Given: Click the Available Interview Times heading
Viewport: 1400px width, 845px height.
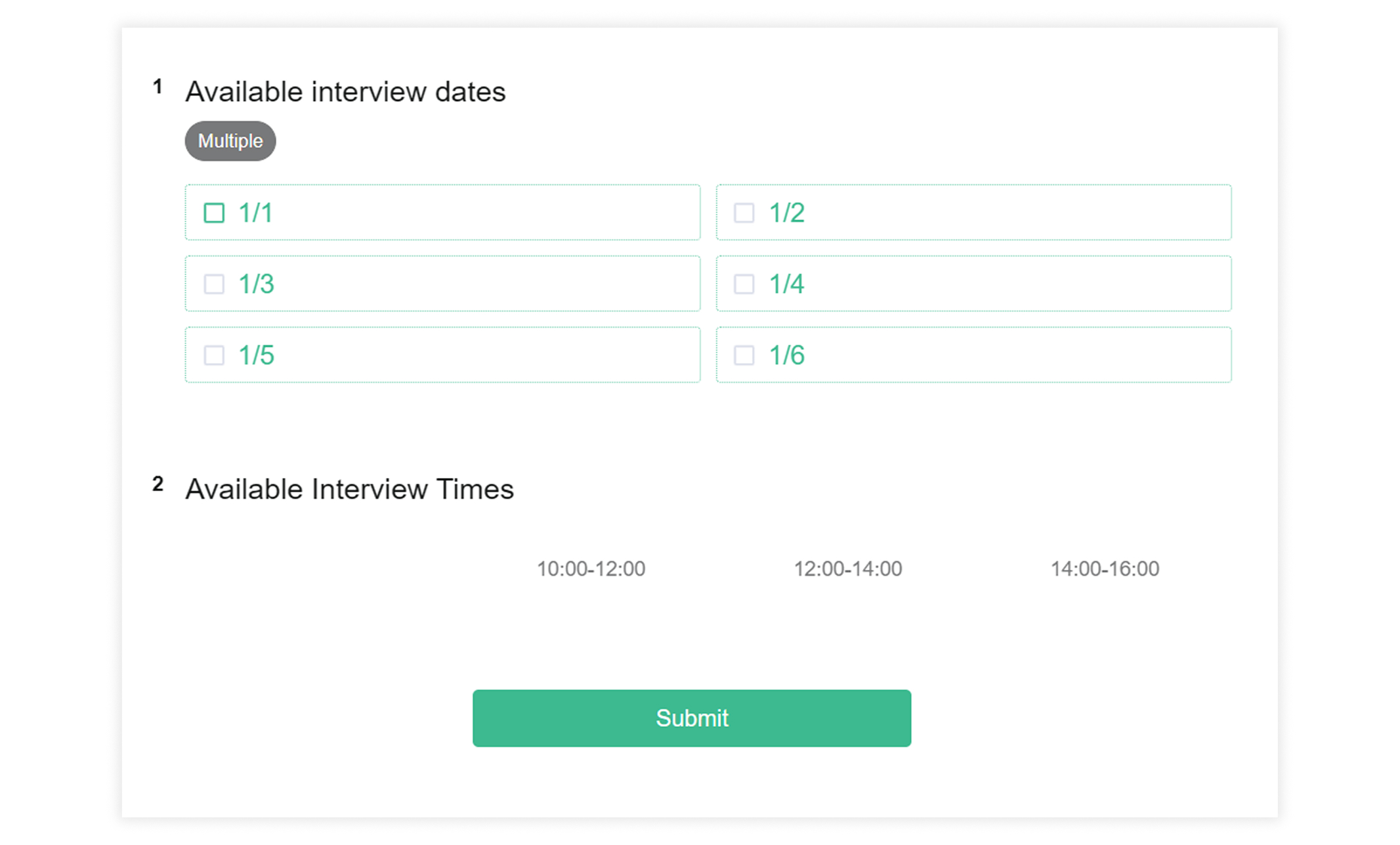Looking at the screenshot, I should click(x=350, y=488).
